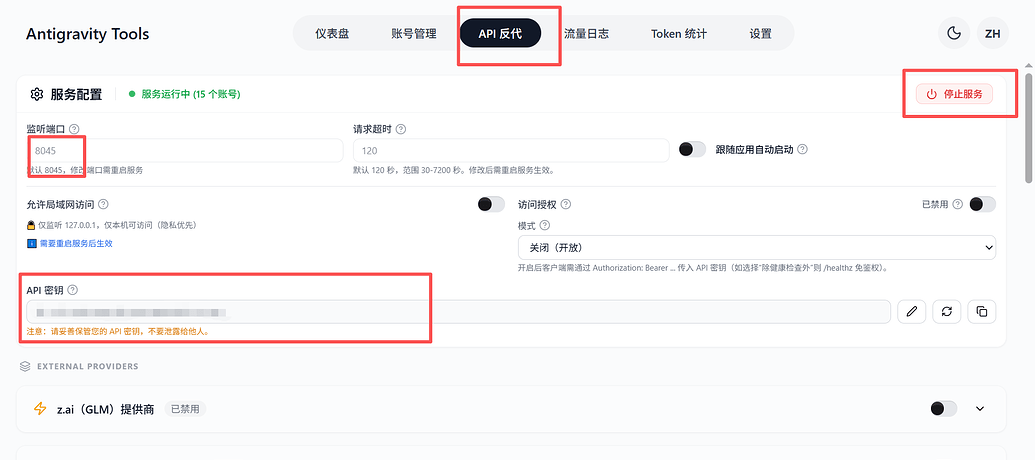This screenshot has height=460, width=1035.
Task: Click the service configuration gear icon
Action: click(x=36, y=94)
